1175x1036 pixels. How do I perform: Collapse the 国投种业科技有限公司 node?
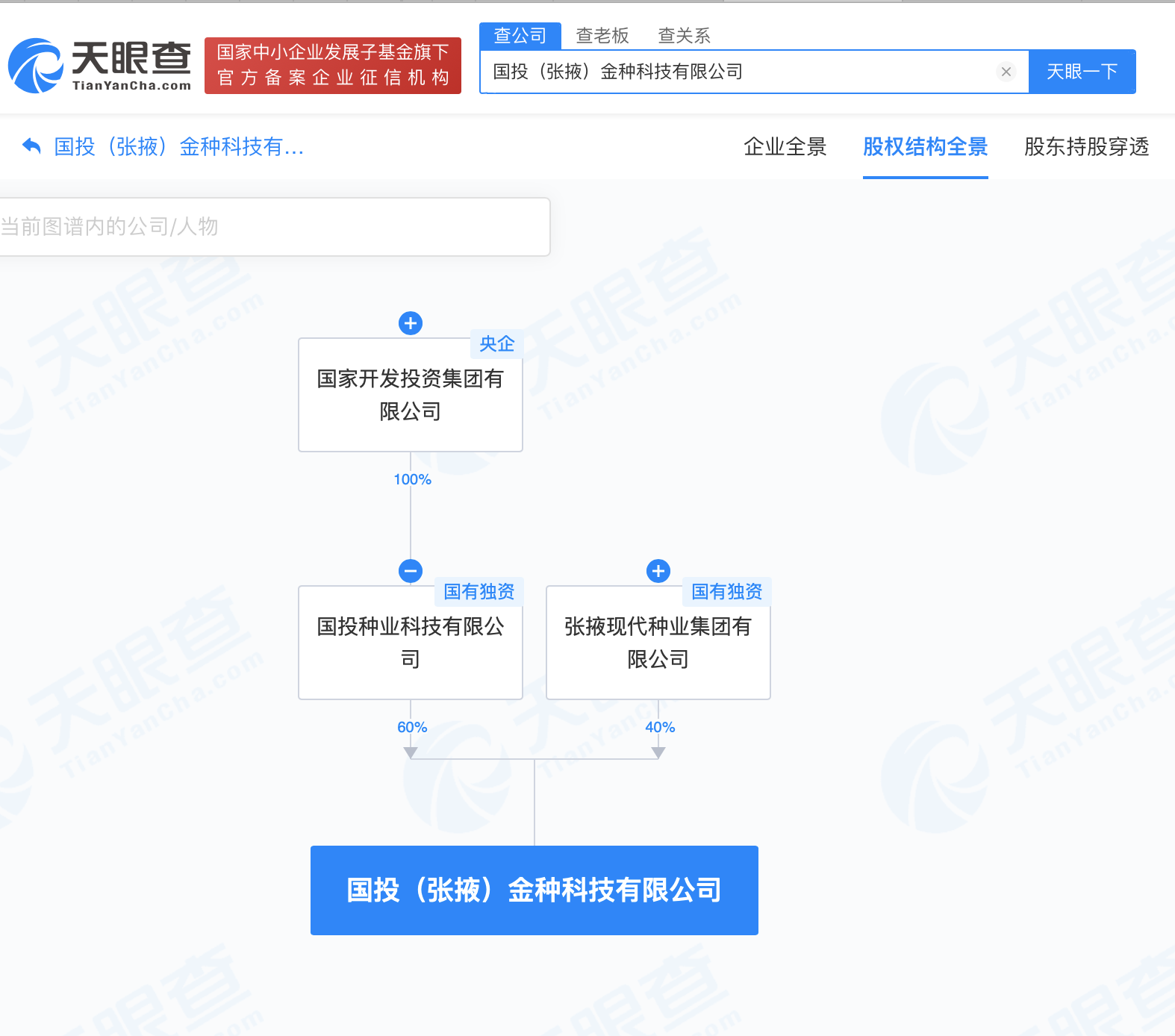click(411, 571)
